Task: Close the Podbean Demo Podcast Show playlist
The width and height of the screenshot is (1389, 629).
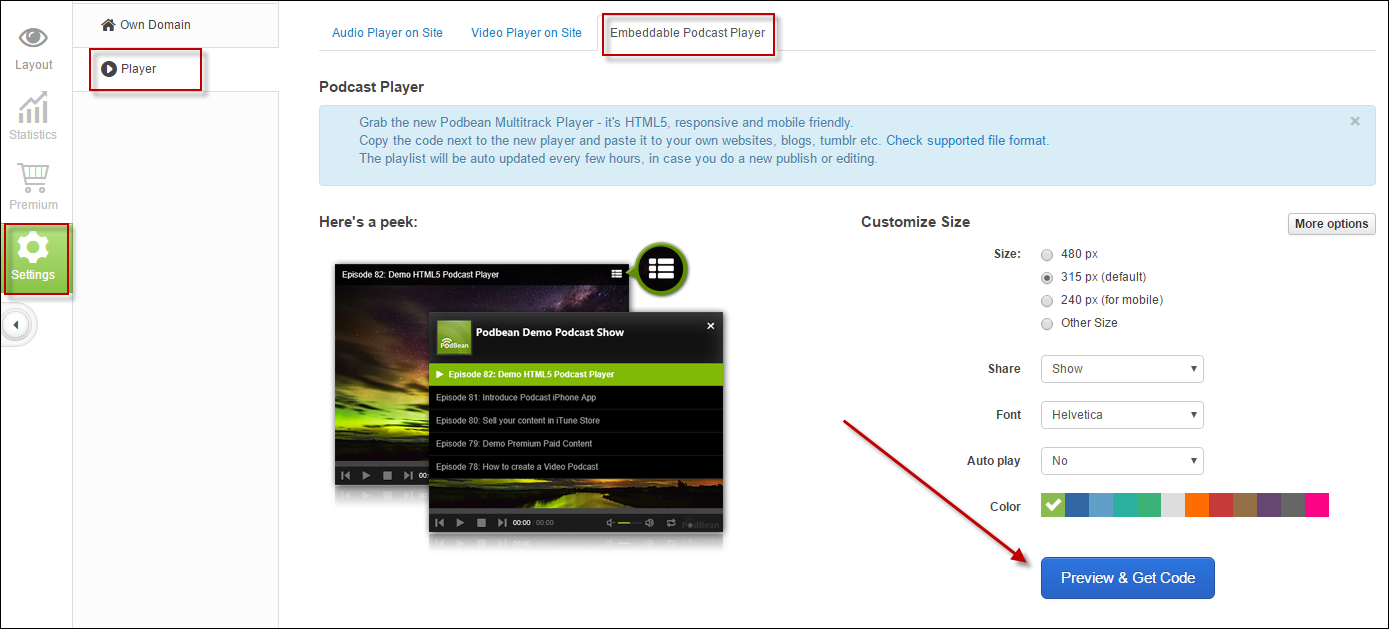Action: tap(711, 326)
